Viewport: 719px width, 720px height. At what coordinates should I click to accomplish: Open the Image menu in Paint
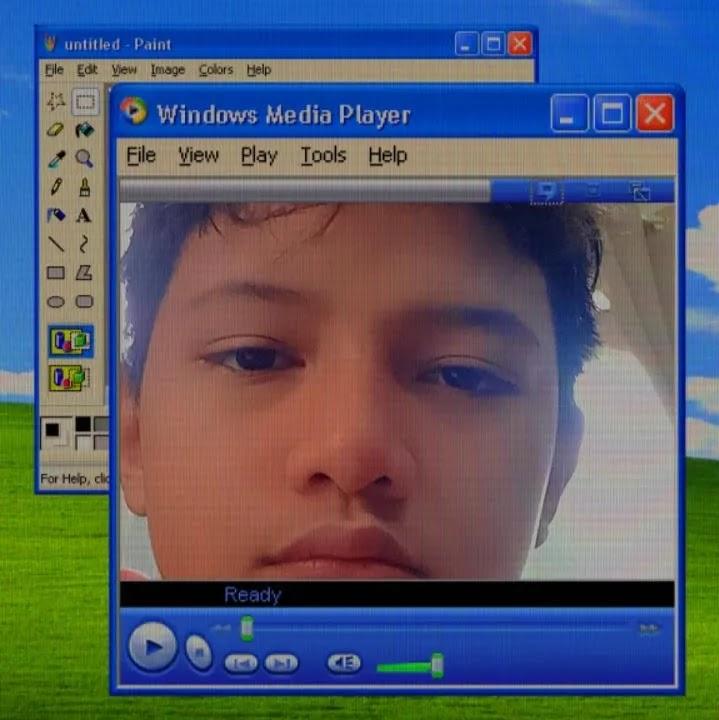pyautogui.click(x=167, y=70)
